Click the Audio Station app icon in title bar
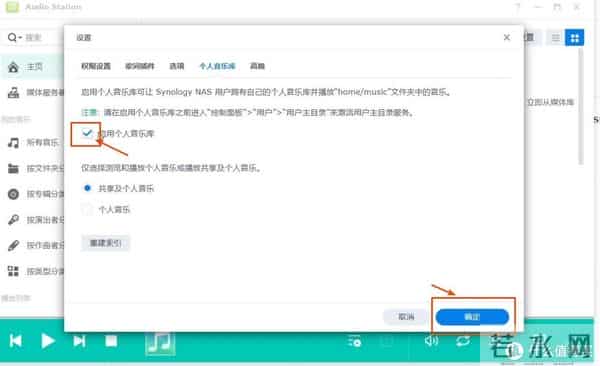 point(12,7)
